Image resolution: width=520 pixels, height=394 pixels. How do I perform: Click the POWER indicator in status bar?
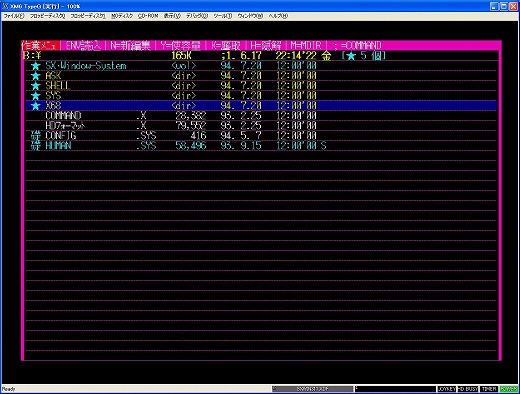pyautogui.click(x=508, y=389)
